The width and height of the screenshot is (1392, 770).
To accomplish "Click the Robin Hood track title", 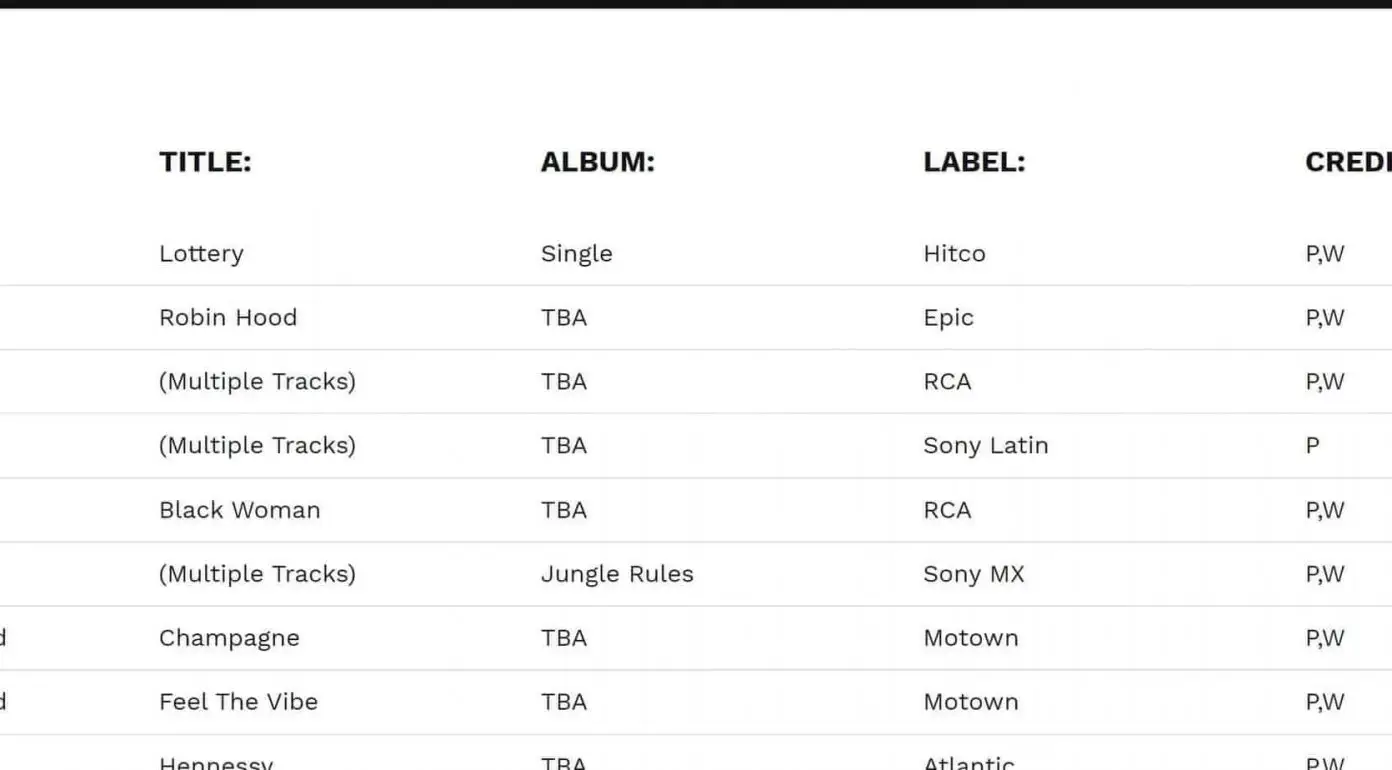I will point(228,318).
